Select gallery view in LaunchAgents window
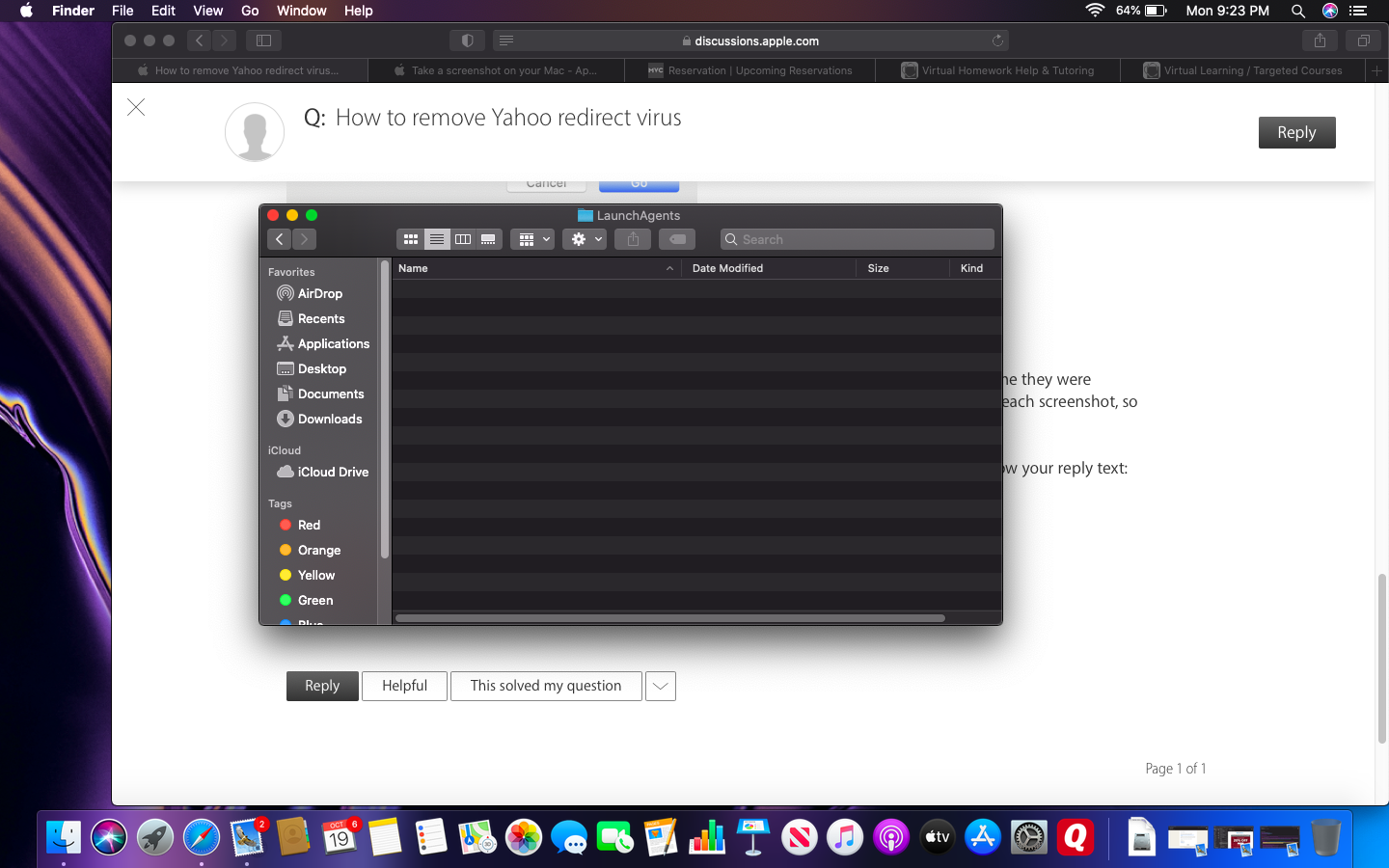This screenshot has width=1389, height=868. [x=489, y=239]
